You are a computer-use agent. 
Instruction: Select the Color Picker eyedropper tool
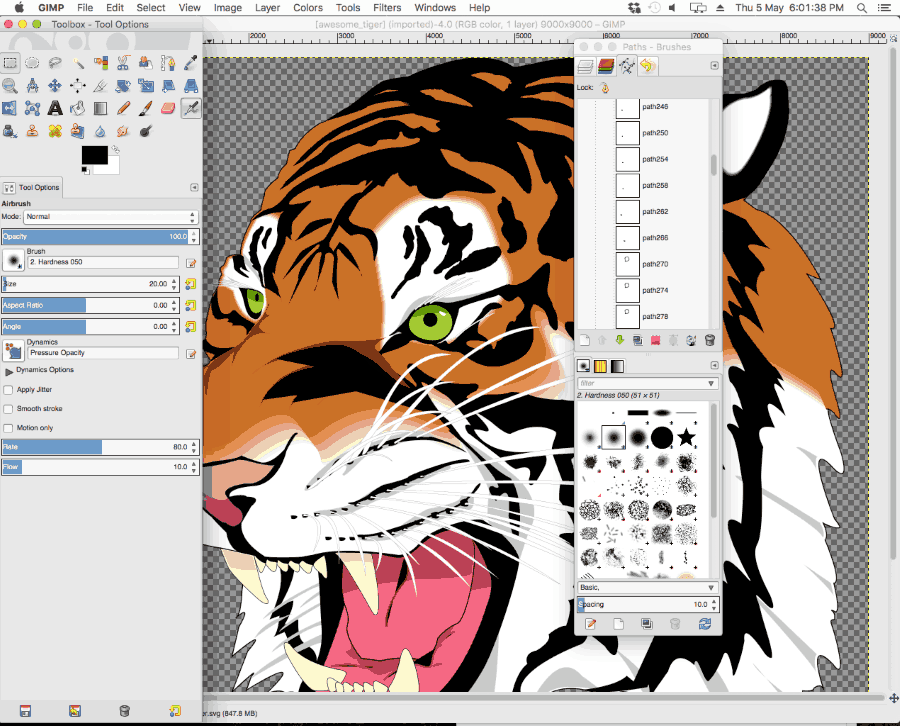point(191,63)
